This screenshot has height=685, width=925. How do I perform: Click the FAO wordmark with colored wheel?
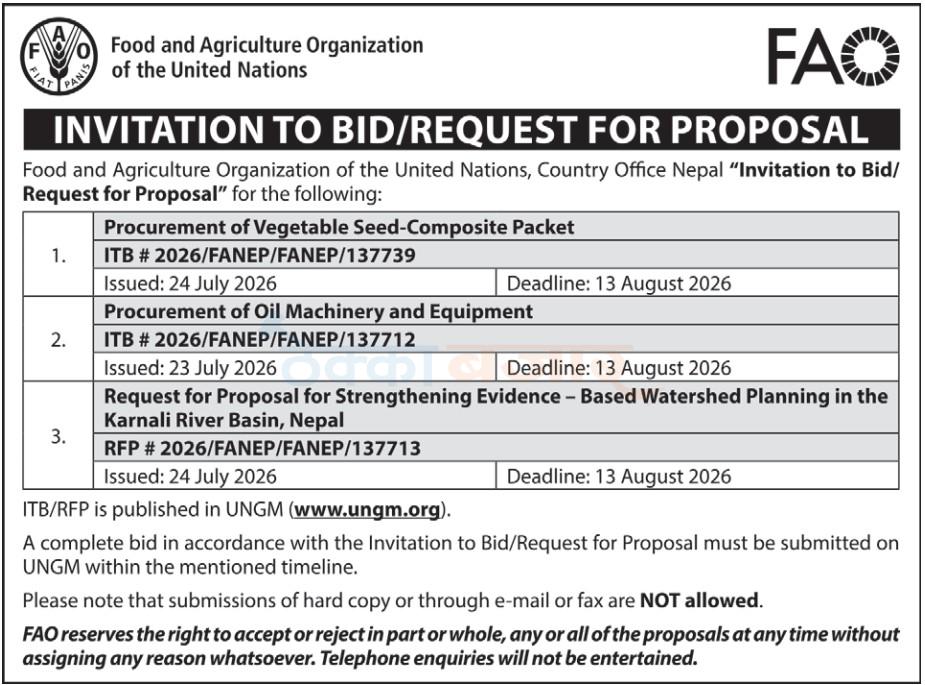tap(834, 56)
